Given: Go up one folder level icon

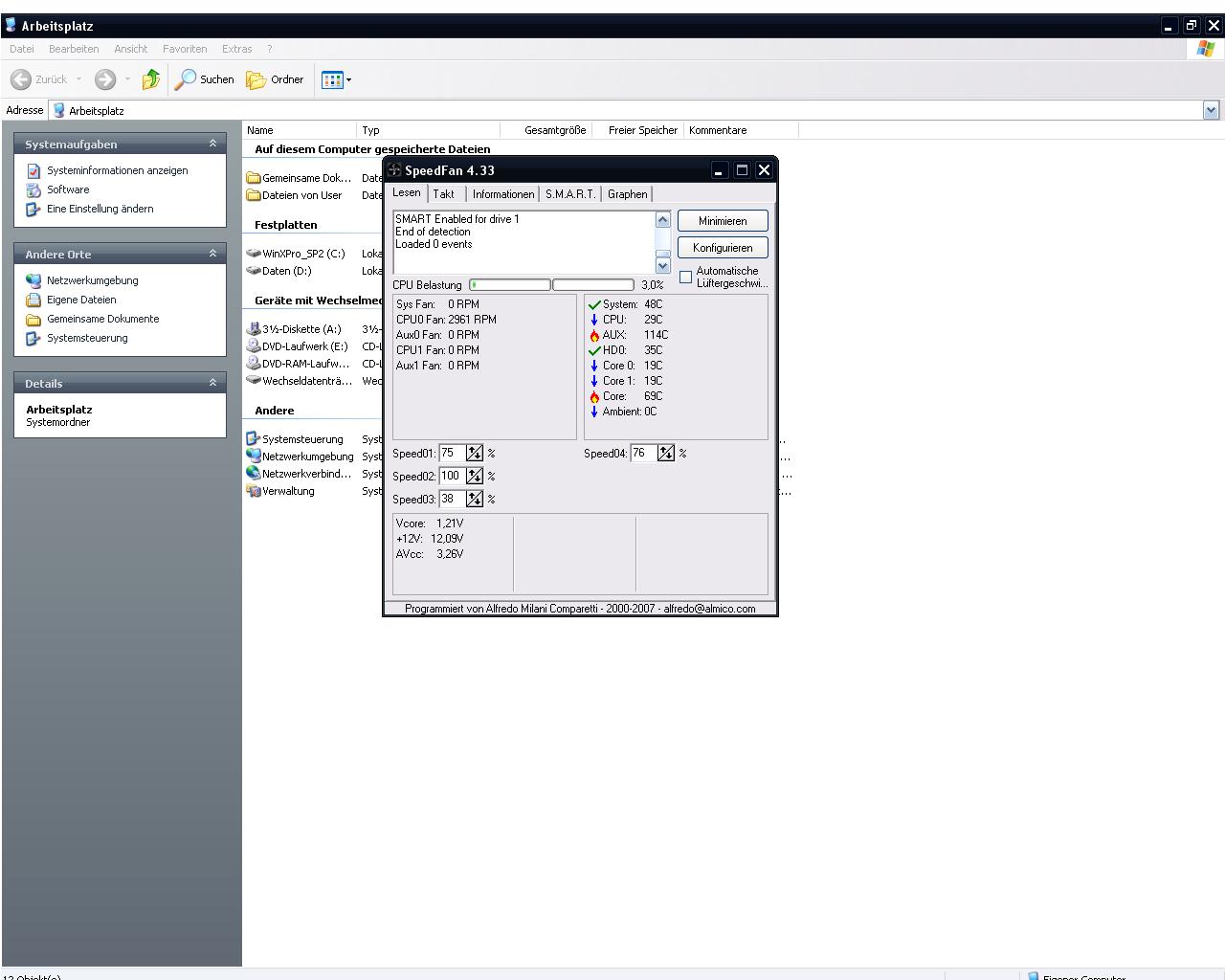Looking at the screenshot, I should tap(151, 79).
